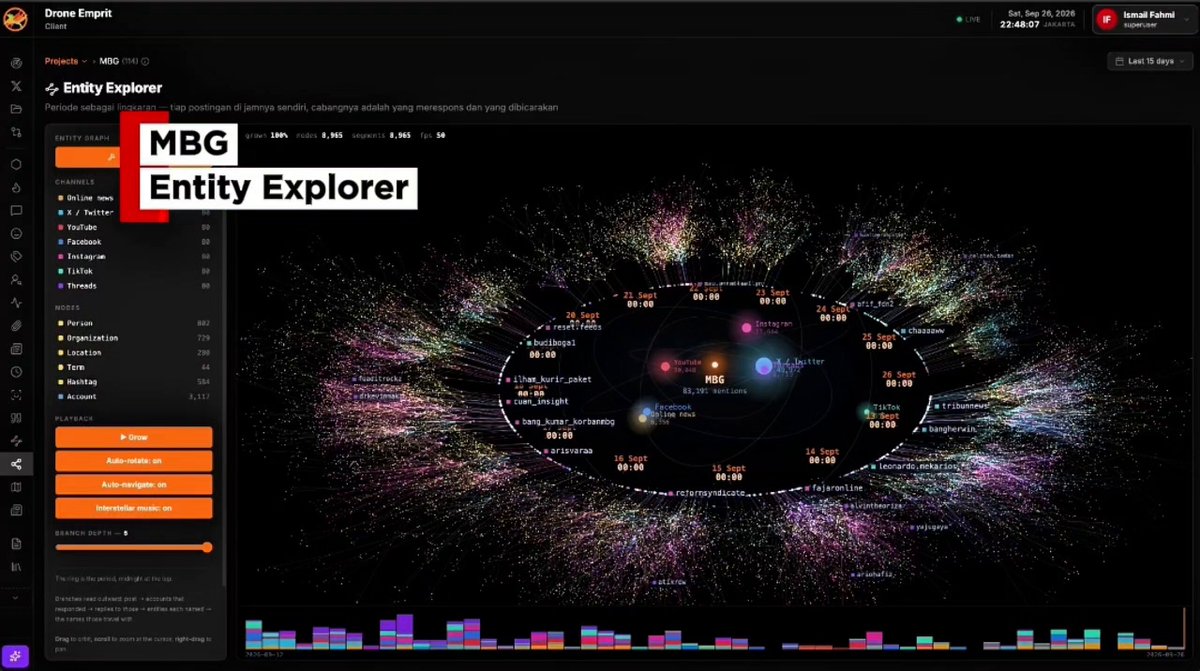Viewport: 1200px width, 671px height.
Task: Open the chat bubble icon in sidebar
Action: click(16, 211)
